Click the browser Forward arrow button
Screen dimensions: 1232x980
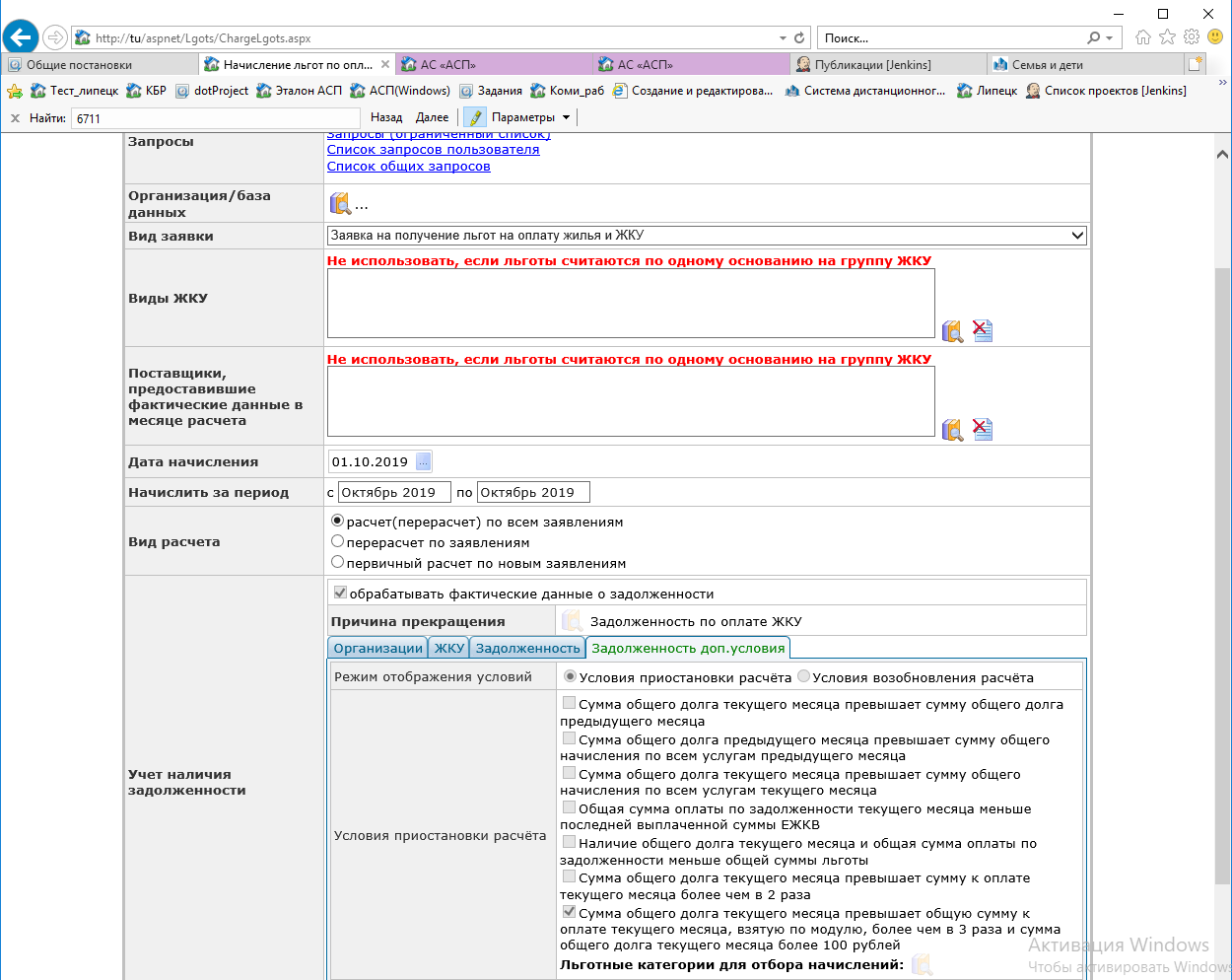(55, 38)
